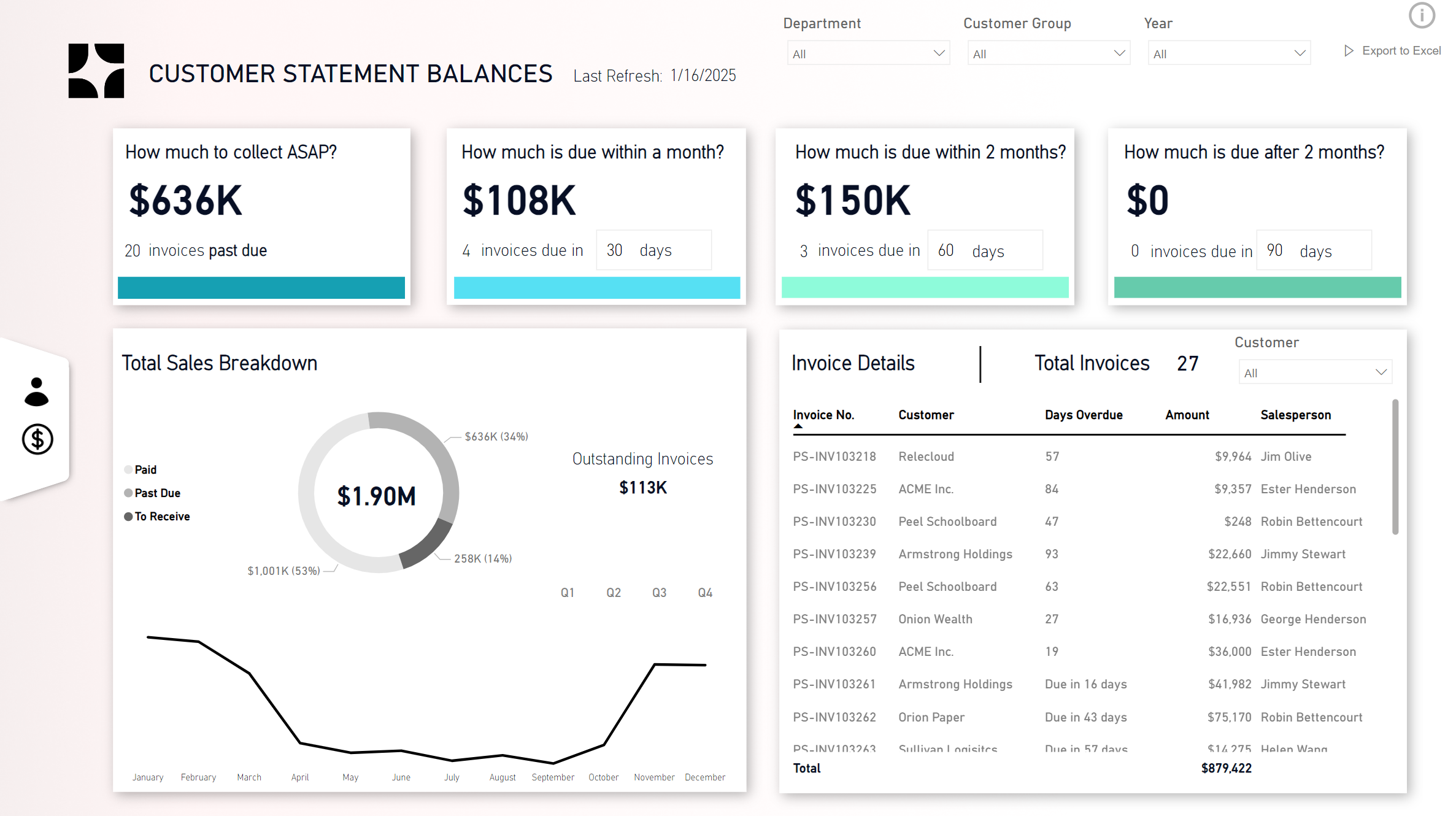Click the $113K outstanding invoices value
Screen dimensions: 1456x816
643,488
